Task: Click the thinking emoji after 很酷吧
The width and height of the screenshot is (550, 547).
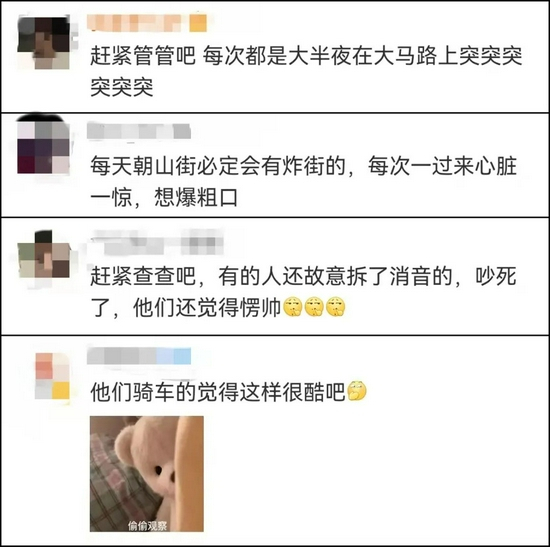Action: (357, 391)
